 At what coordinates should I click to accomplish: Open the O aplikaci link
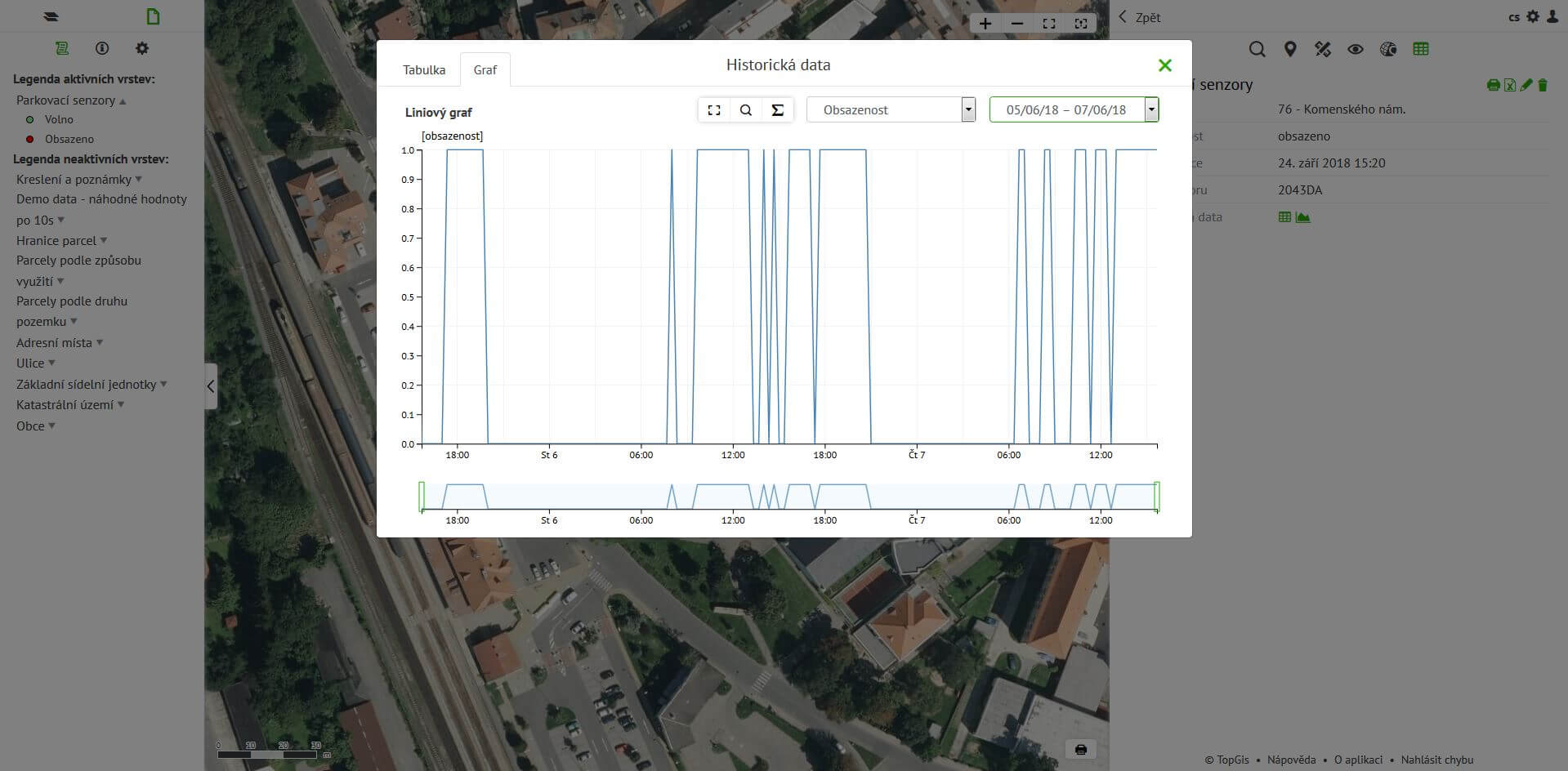1358,760
